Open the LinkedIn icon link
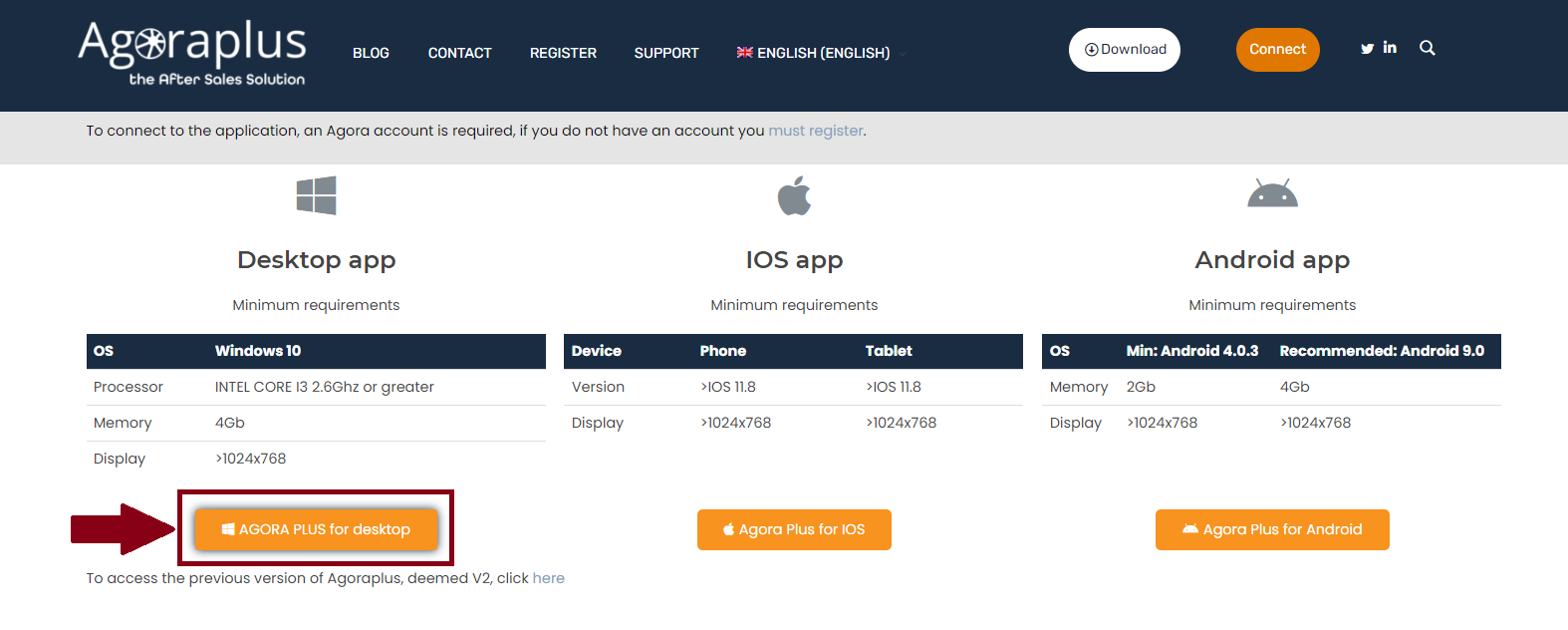The image size is (1568, 630). coord(1390,48)
